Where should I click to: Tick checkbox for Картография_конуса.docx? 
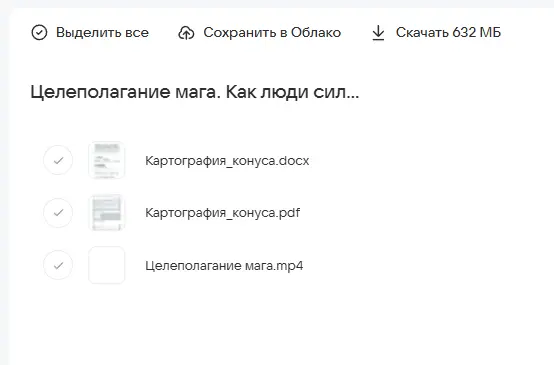tap(58, 160)
